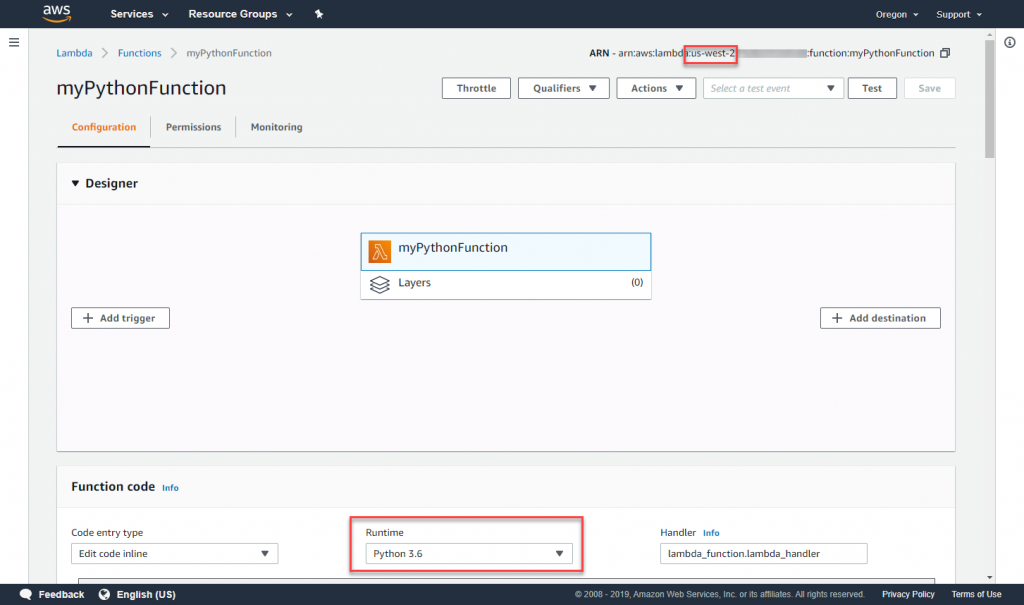Click the Throttle button
Screen dimensions: 1024x605
476,87
